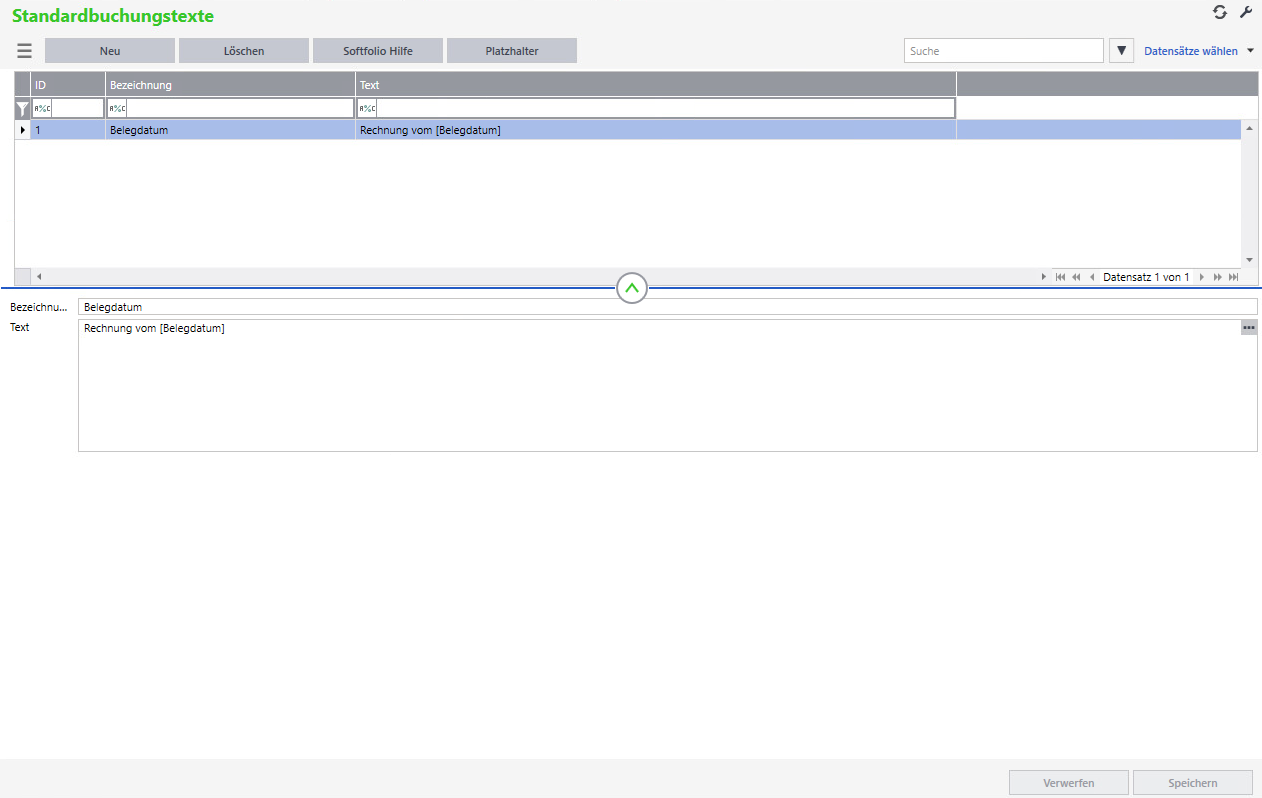Click the Bezeichnung column filter operator icon

[x=117, y=108]
